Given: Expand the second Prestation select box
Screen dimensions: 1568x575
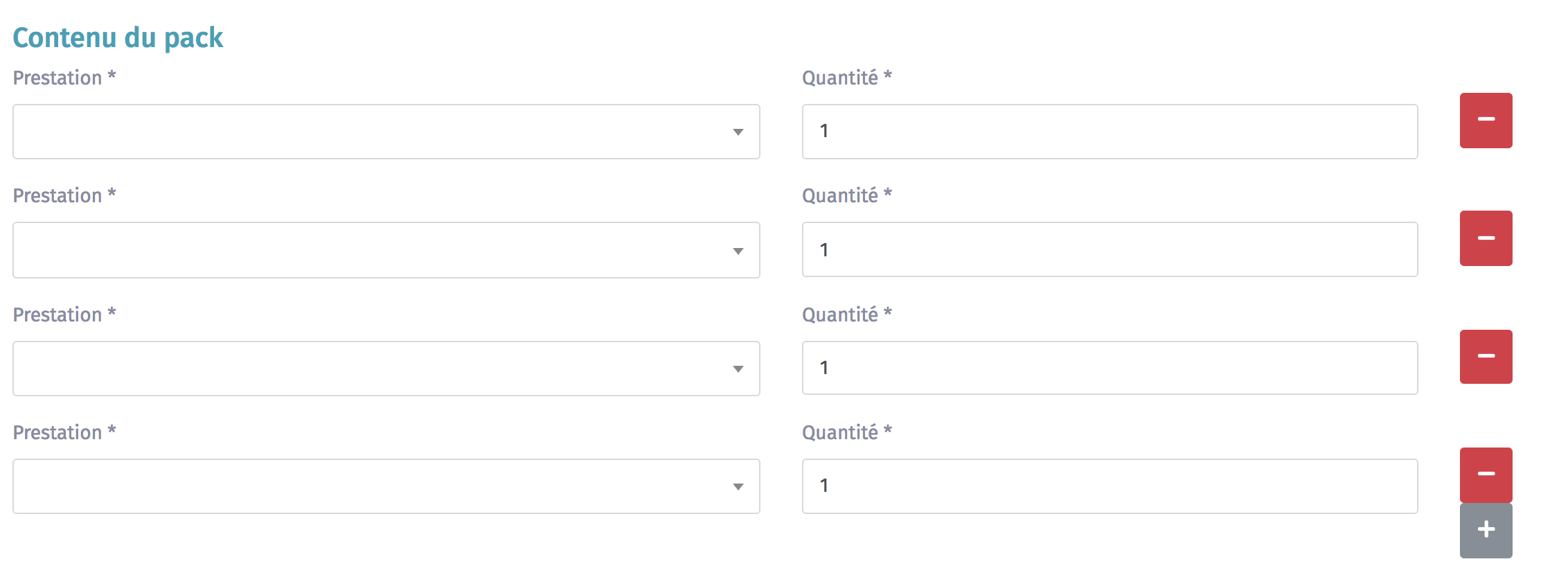Looking at the screenshot, I should 386,250.
